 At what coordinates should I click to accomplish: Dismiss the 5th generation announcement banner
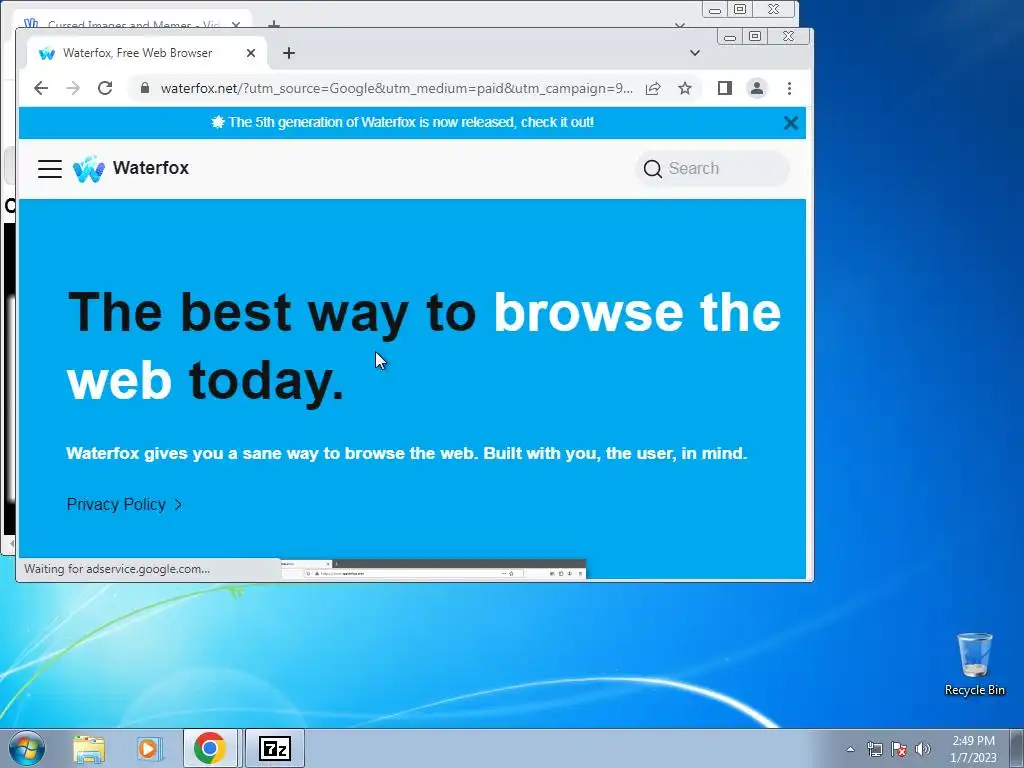tap(791, 123)
